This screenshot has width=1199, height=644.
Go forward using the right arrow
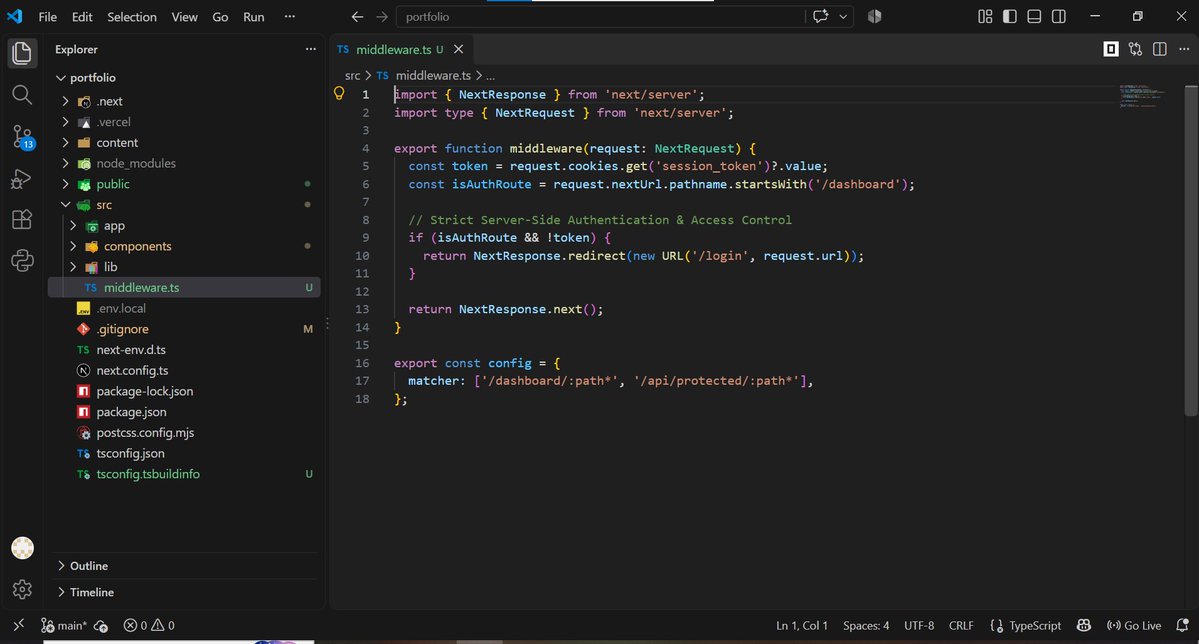(382, 17)
